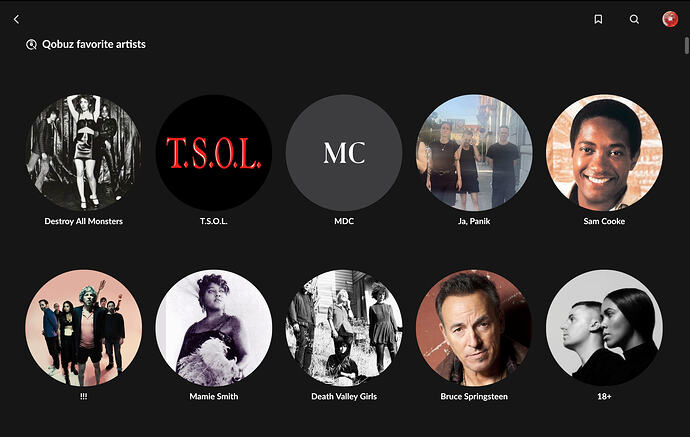Click the Mamie Smith name label
Viewport: 690px width, 437px height.
[x=214, y=397]
